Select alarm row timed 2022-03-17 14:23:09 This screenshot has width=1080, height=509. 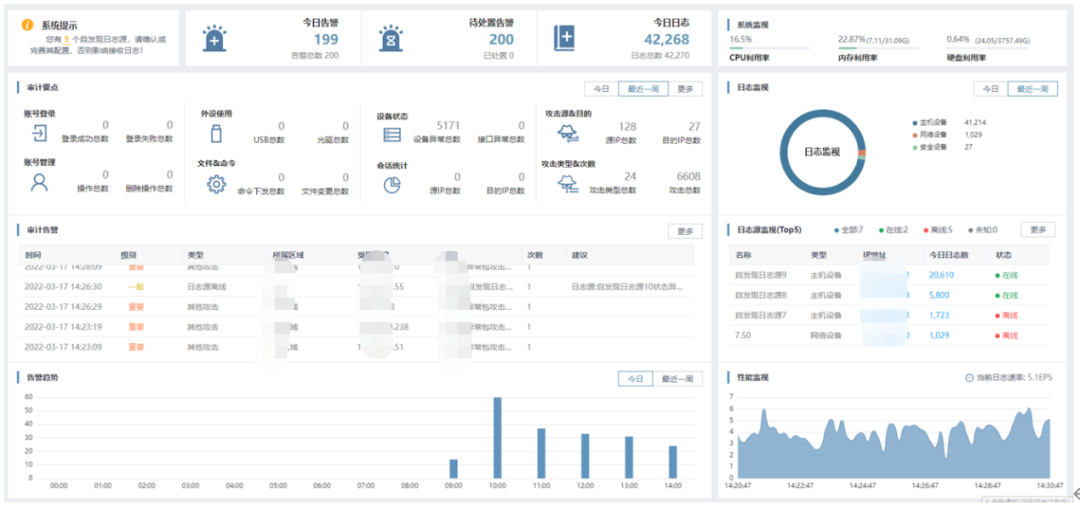click(356, 346)
